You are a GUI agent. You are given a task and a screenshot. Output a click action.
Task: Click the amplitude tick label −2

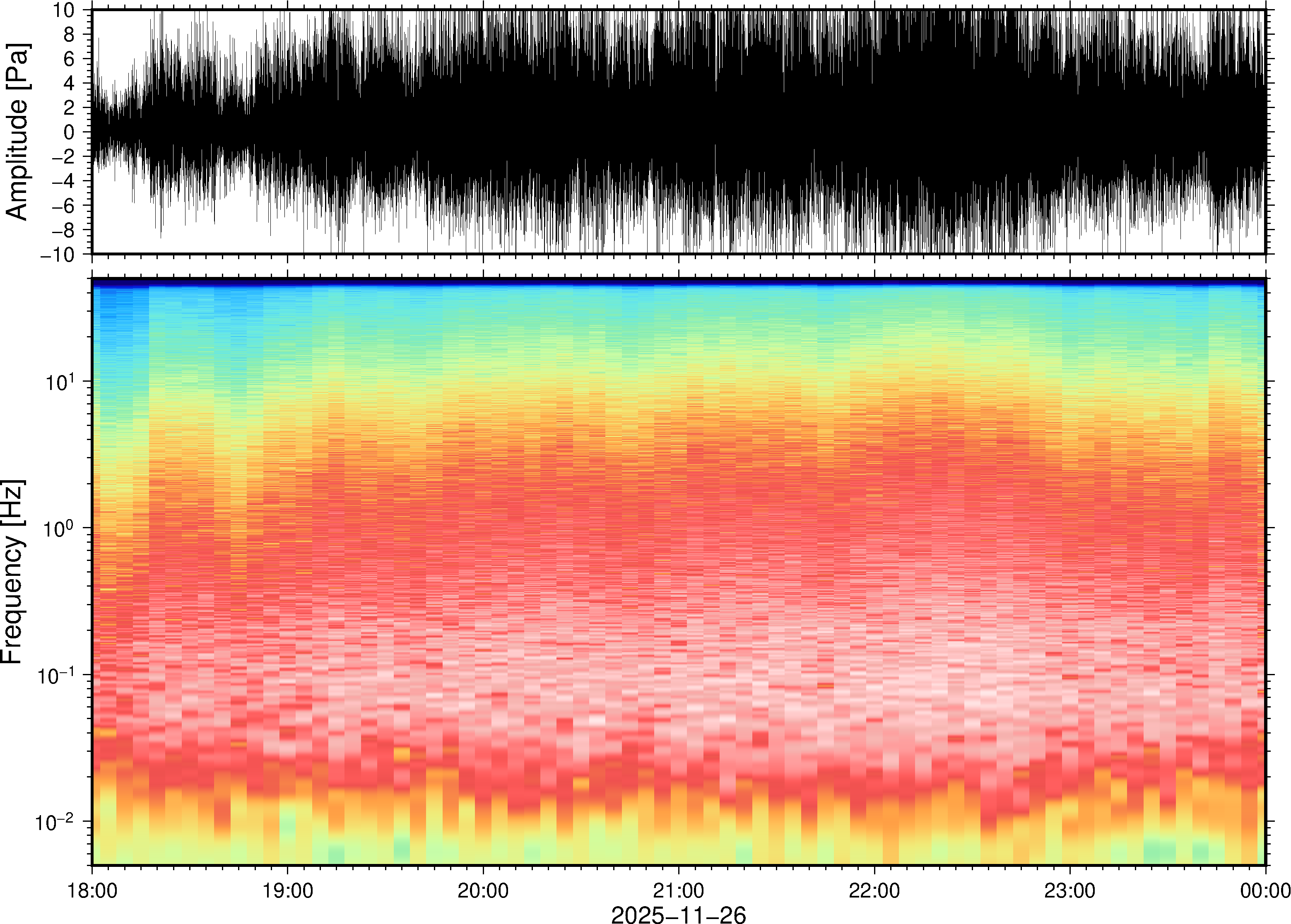[63, 156]
